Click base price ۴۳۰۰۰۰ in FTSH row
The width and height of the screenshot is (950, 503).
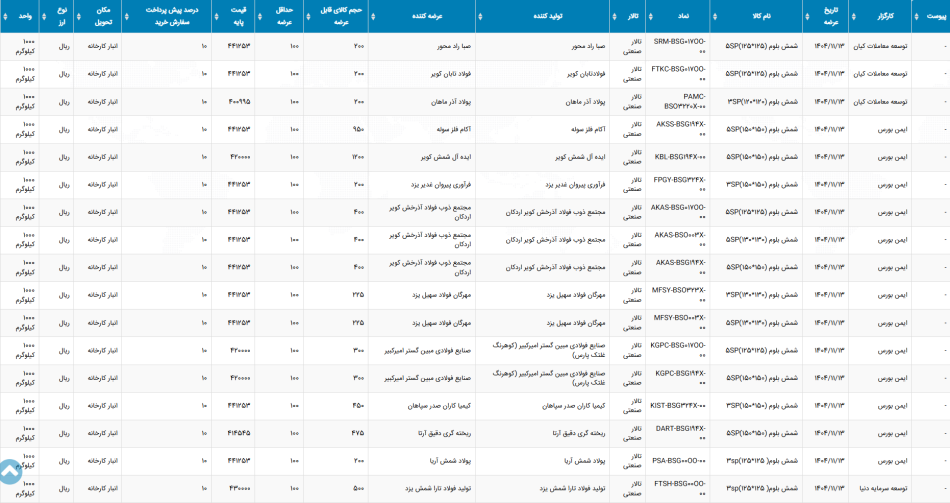pyautogui.click(x=240, y=488)
